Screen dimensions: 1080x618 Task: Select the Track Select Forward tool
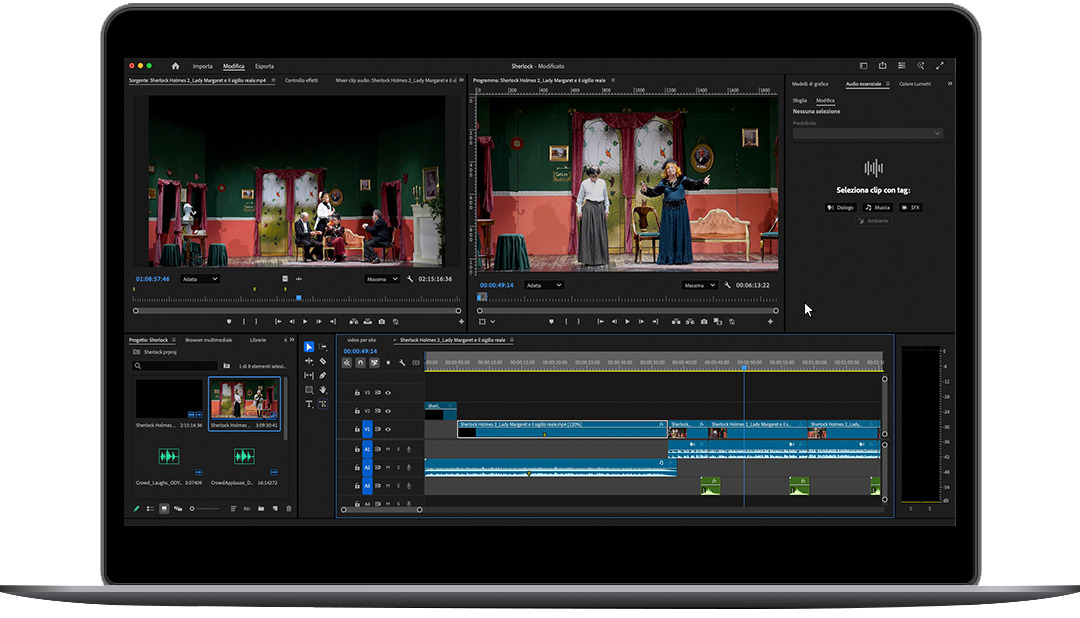pyautogui.click(x=323, y=347)
